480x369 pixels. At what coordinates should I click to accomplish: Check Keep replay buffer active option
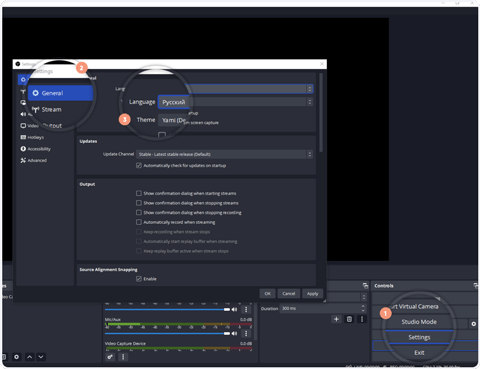139,251
